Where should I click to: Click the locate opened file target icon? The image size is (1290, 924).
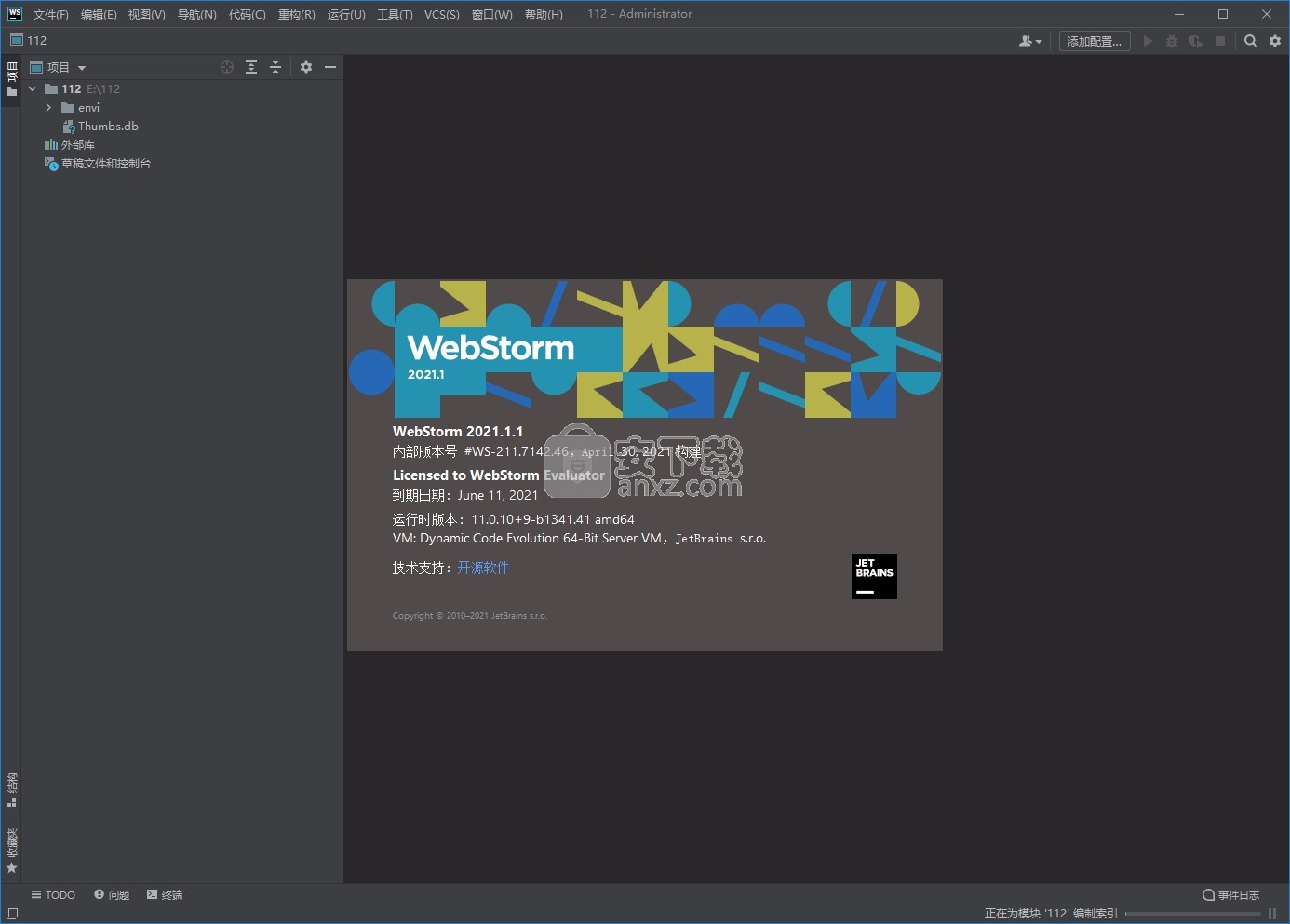pyautogui.click(x=227, y=67)
